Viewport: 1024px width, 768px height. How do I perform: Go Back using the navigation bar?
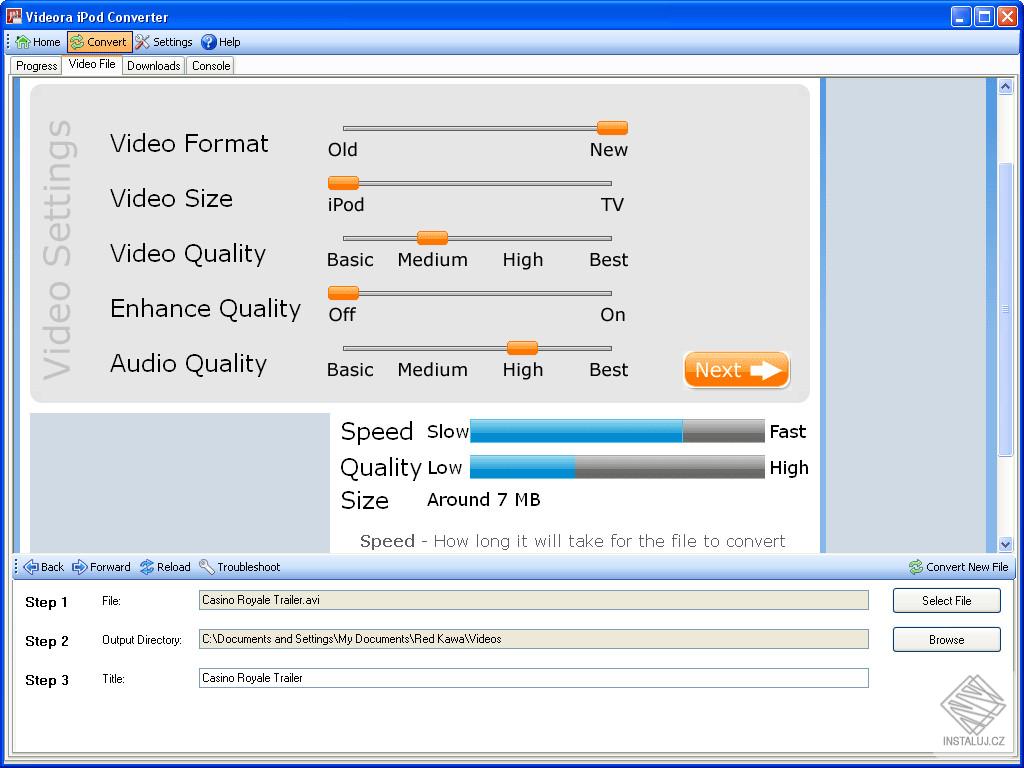coord(43,567)
